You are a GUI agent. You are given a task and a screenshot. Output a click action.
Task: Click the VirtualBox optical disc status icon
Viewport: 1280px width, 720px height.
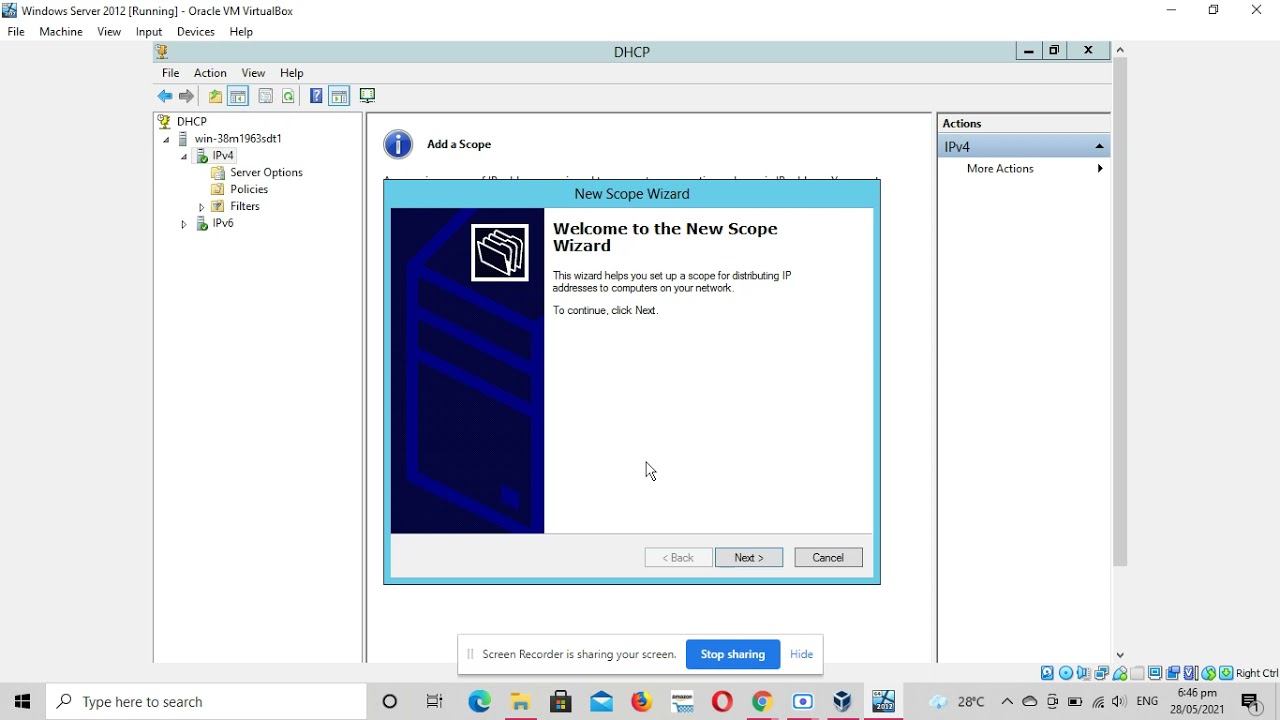pos(1066,673)
